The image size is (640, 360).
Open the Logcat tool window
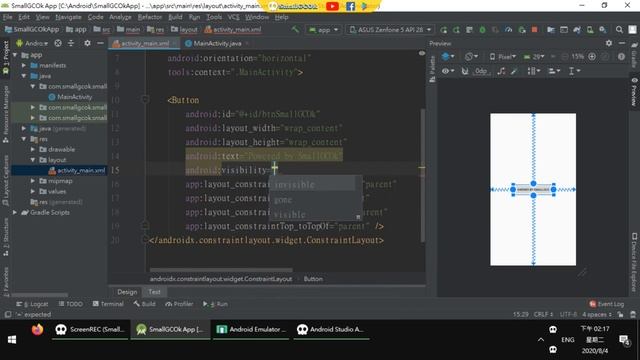click(32, 304)
